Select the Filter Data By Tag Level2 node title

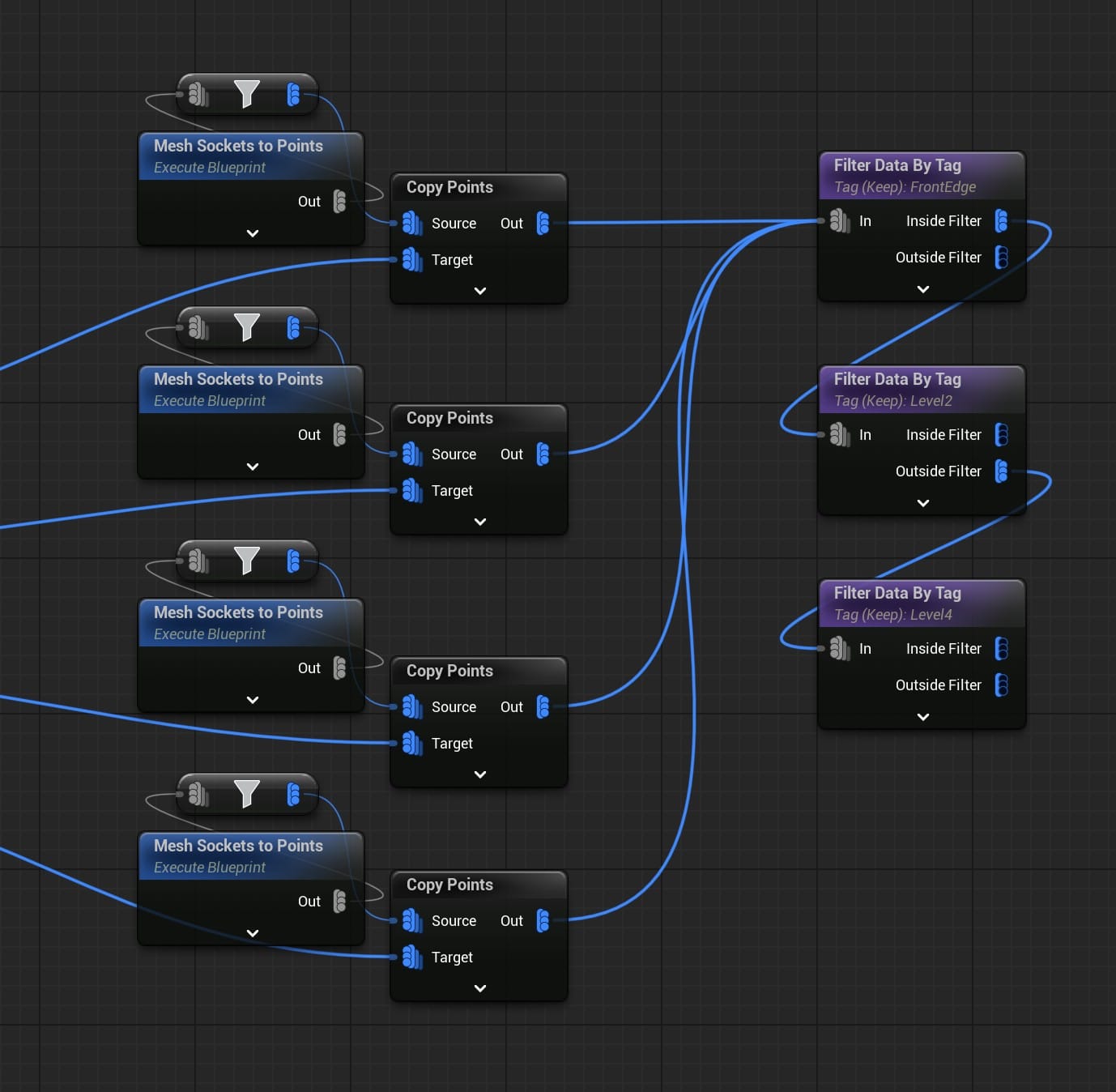point(897,379)
